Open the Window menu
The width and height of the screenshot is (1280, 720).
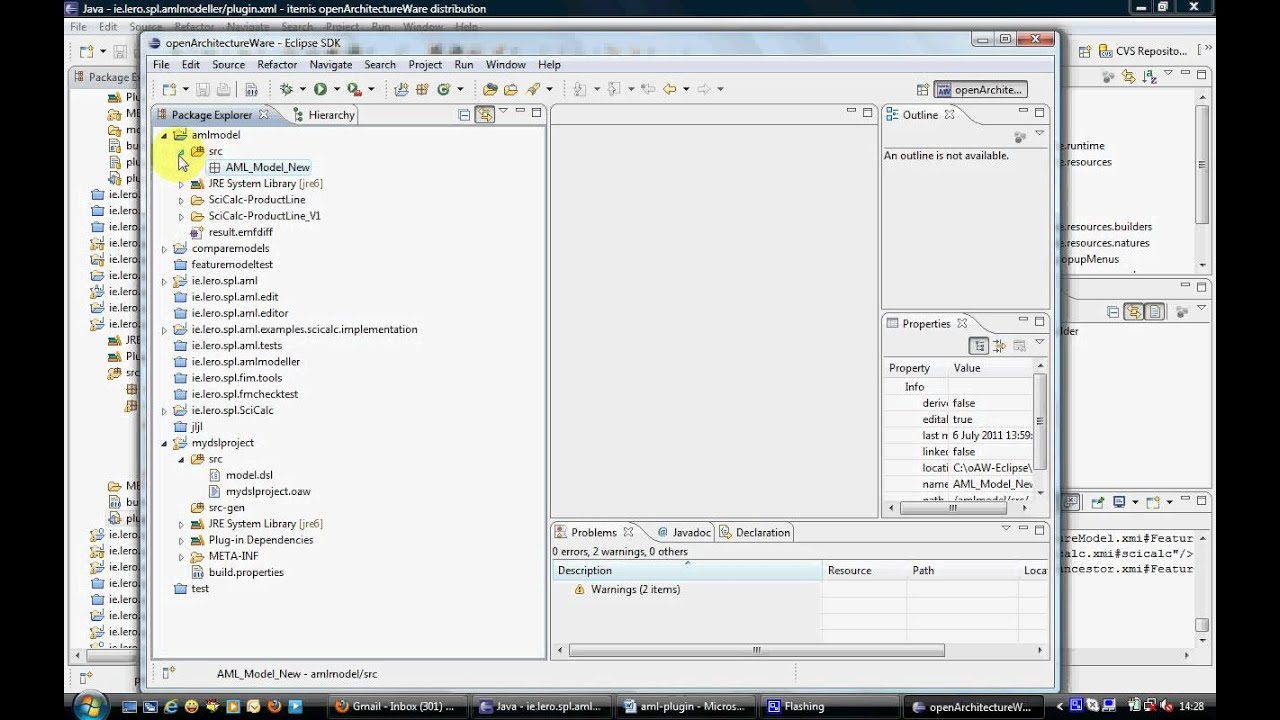[506, 64]
